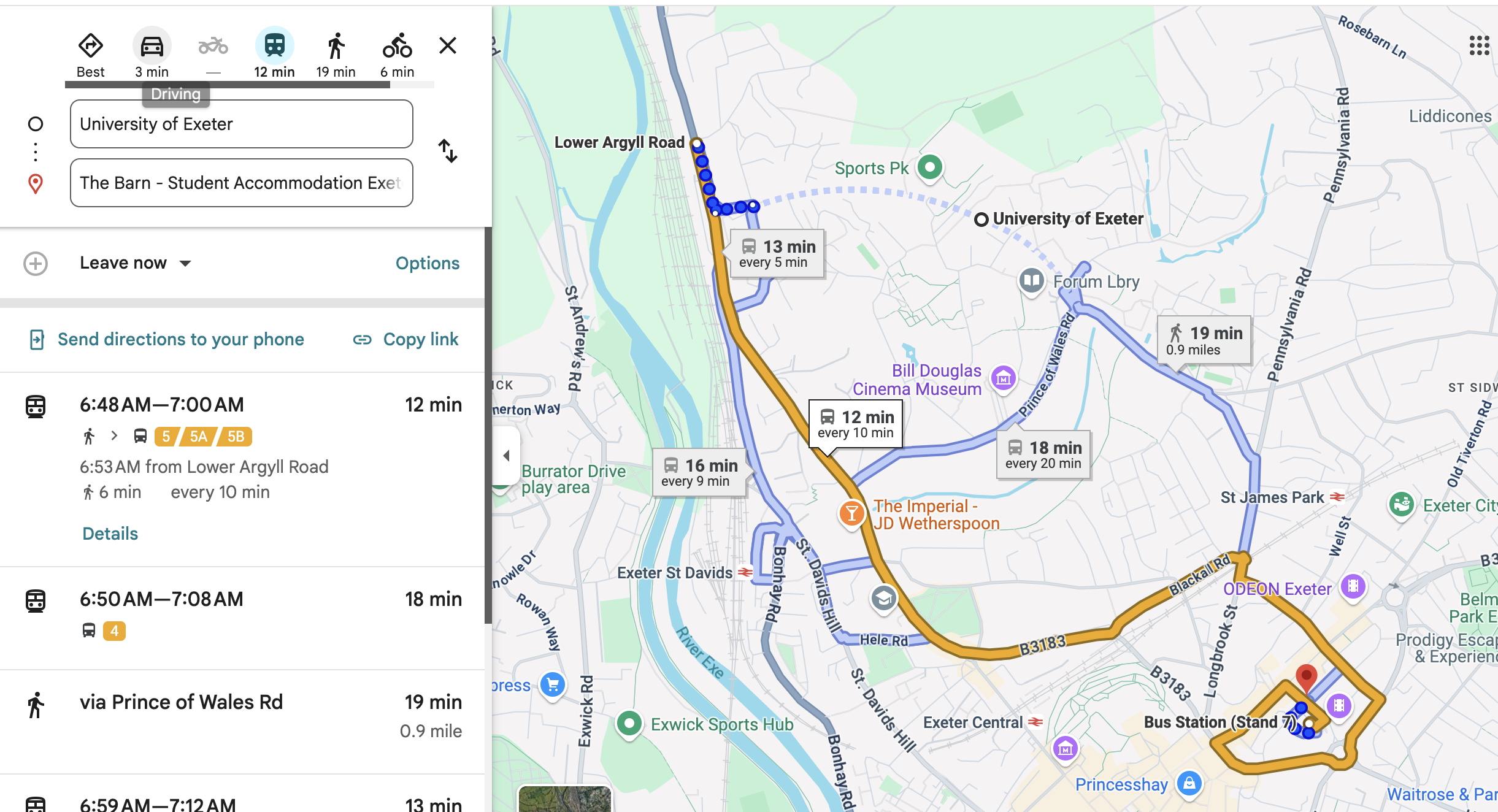1498x812 pixels.
Task: Click the swap start and destination arrows
Action: (448, 151)
